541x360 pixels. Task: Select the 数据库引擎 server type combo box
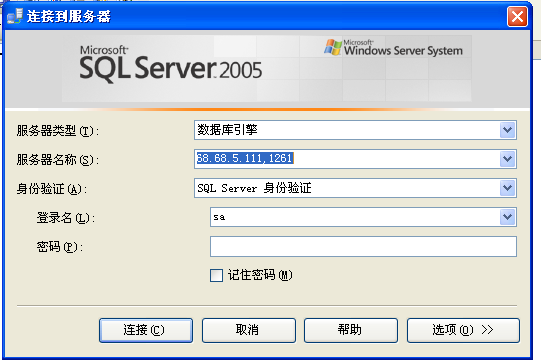pyautogui.click(x=355, y=130)
